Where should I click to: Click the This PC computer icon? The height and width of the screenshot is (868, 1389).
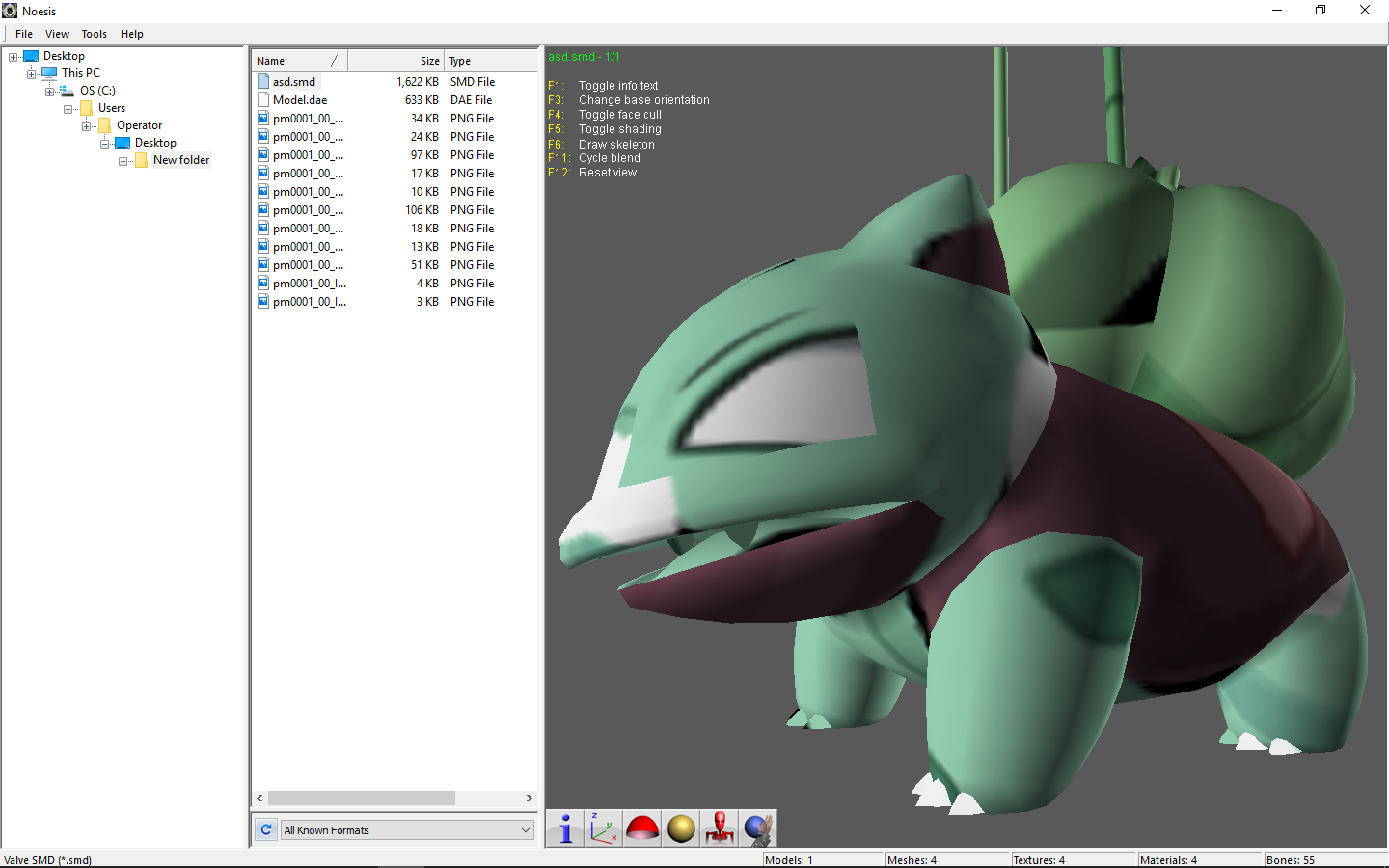click(49, 73)
